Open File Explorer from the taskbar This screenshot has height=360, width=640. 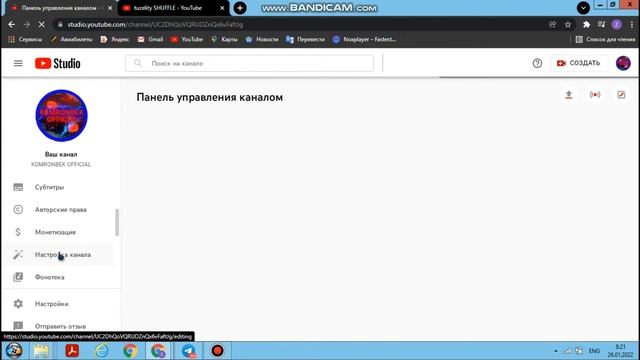[41, 351]
